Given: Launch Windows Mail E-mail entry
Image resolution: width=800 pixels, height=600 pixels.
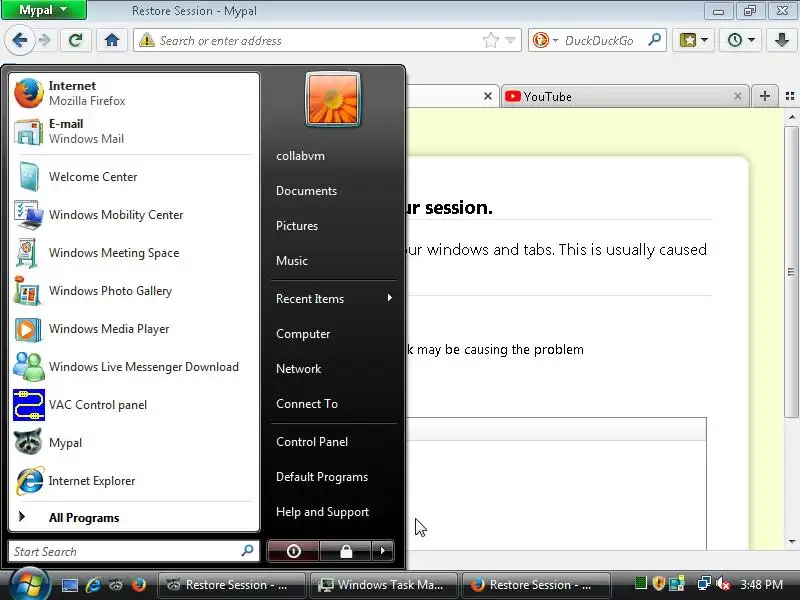Looking at the screenshot, I should pyautogui.click(x=134, y=131).
